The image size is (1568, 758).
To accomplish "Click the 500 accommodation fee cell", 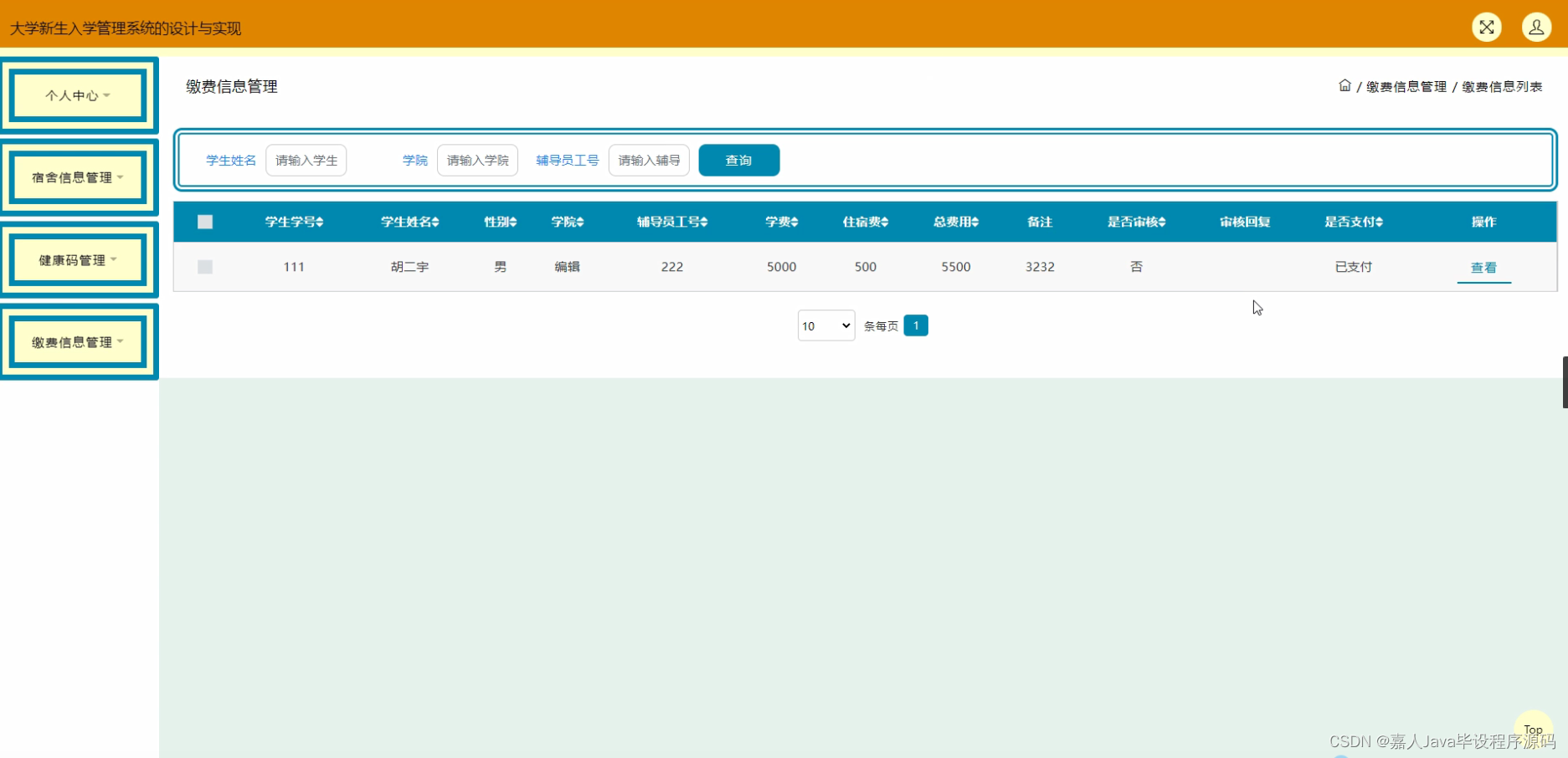I will 865,267.
